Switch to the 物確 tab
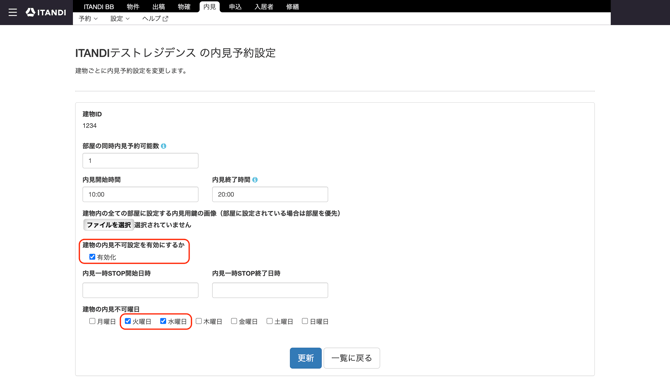 (184, 7)
